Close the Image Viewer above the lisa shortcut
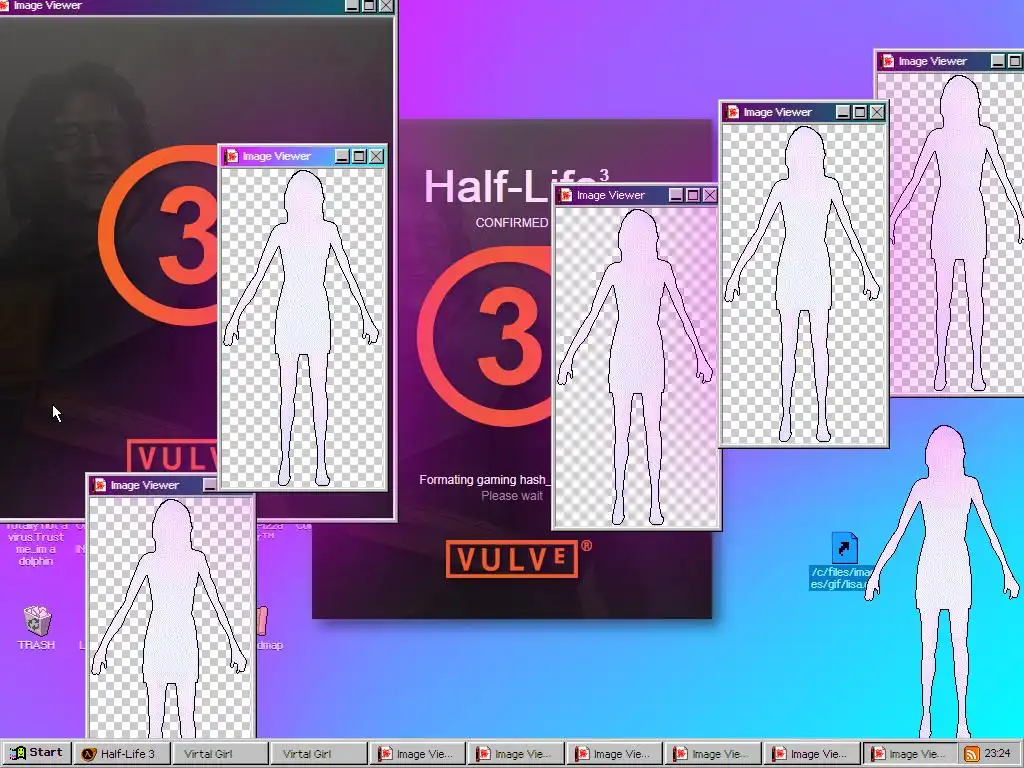The width and height of the screenshot is (1024, 768). click(x=877, y=112)
